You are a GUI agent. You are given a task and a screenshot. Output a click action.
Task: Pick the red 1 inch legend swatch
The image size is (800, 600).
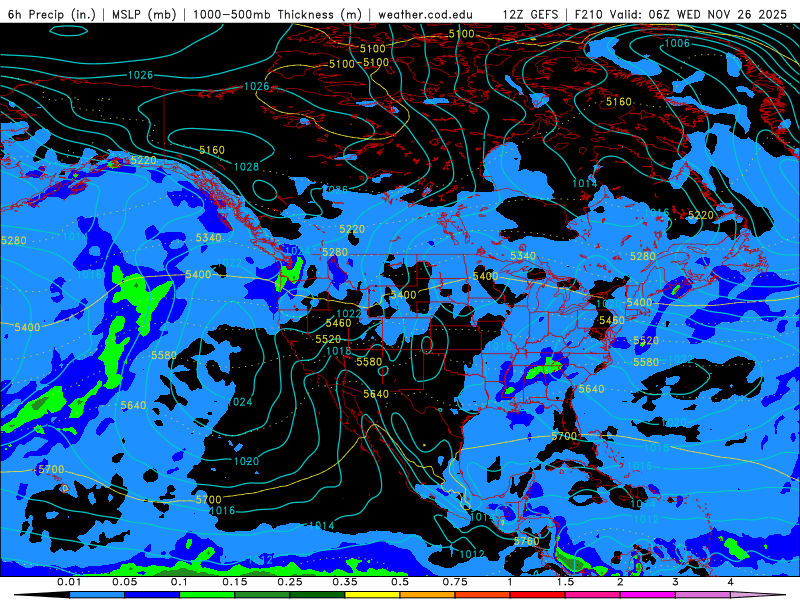(x=538, y=595)
